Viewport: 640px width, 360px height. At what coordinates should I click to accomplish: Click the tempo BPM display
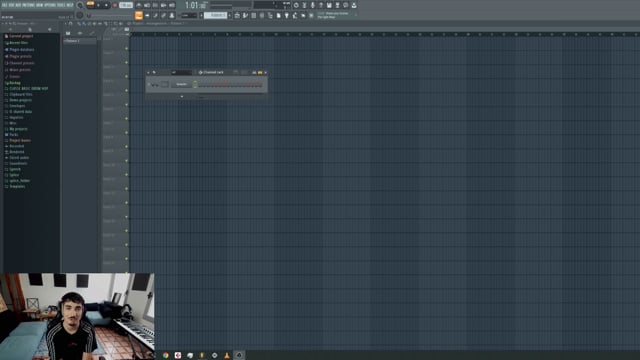[126, 5]
